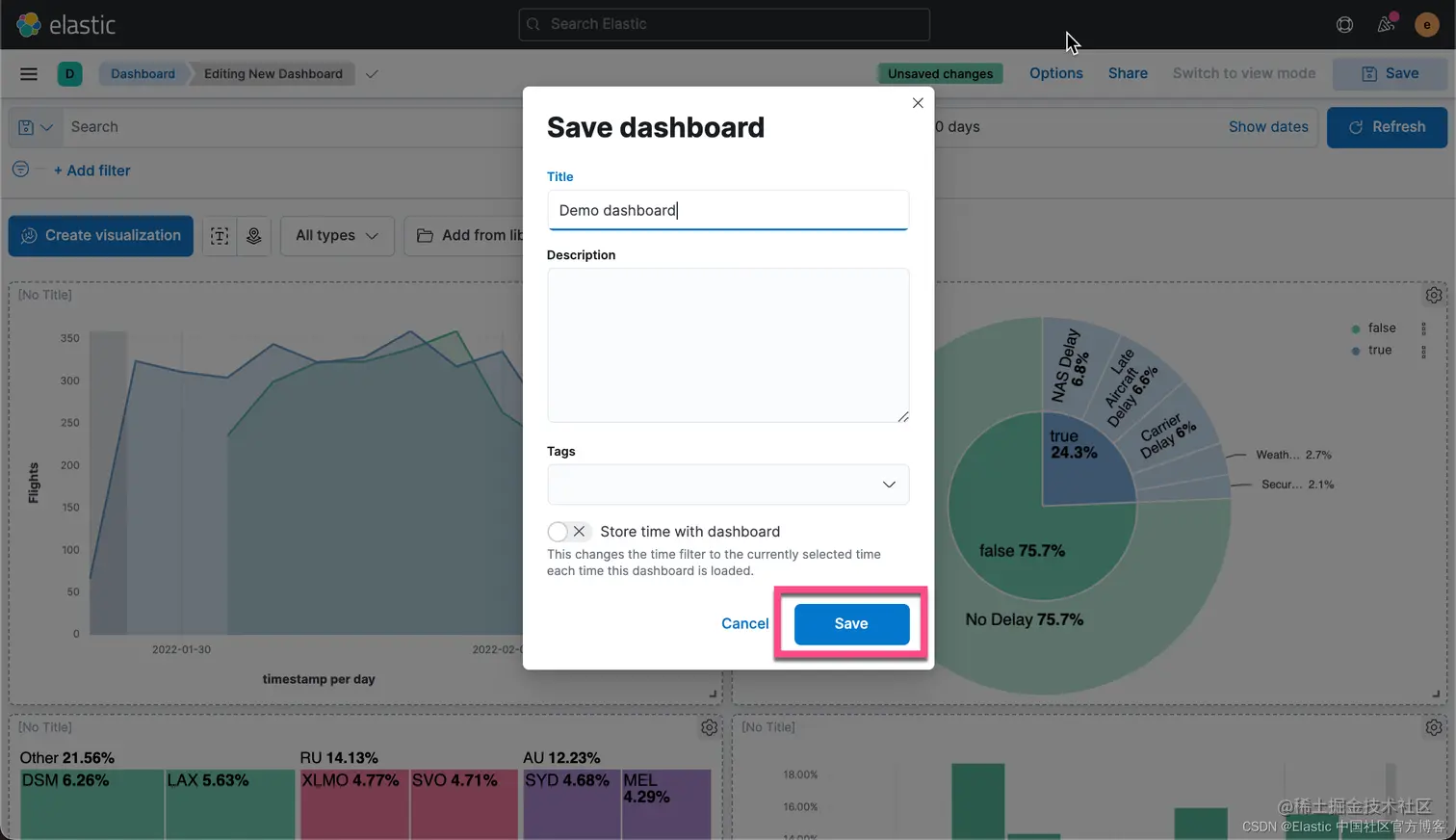The height and width of the screenshot is (840, 1456).
Task: Open the help menu lifebuoy icon
Action: [1344, 25]
